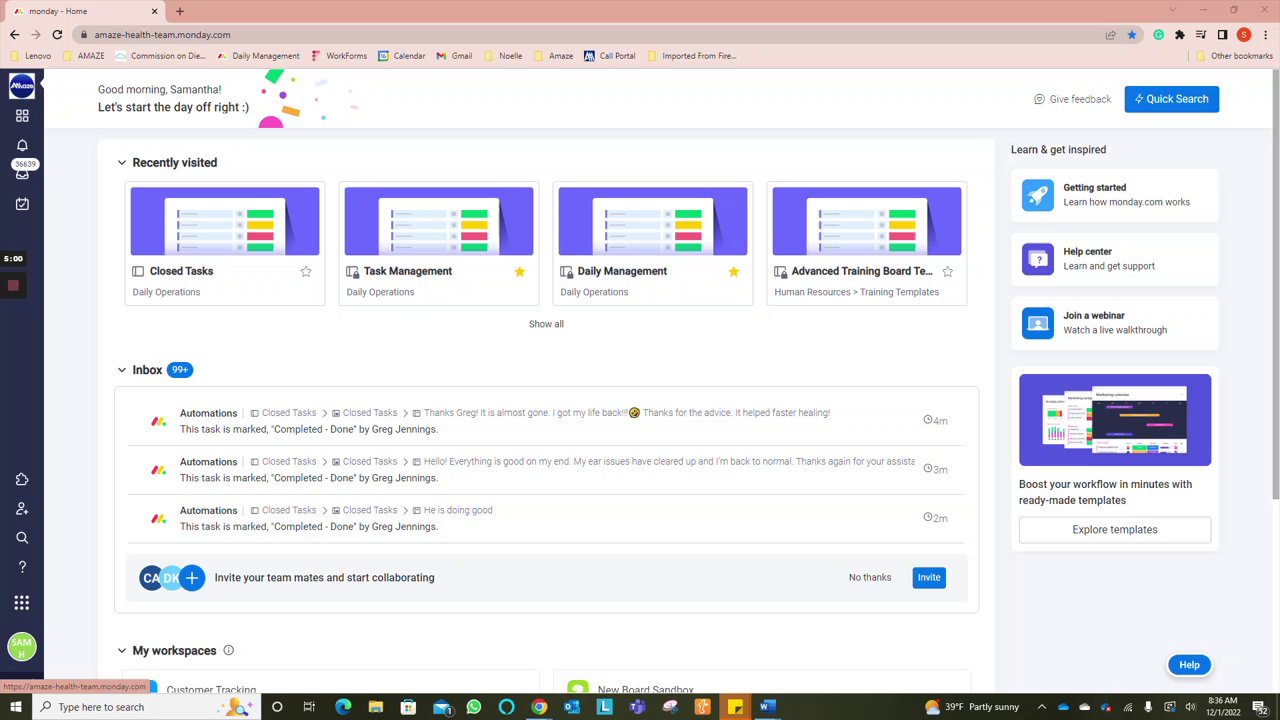
Task: Click the Windows taskbar search box
Action: [x=145, y=707]
